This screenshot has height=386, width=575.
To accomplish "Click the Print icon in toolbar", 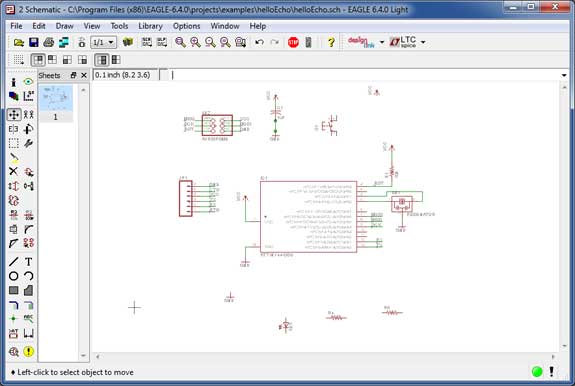I will (x=49, y=42).
